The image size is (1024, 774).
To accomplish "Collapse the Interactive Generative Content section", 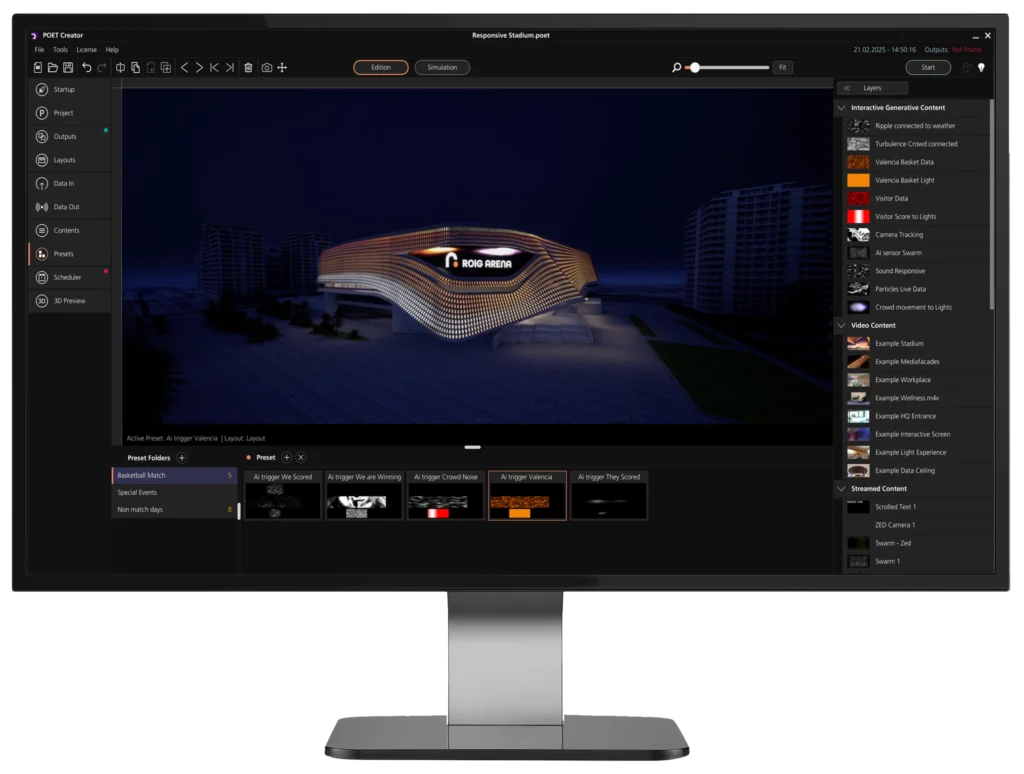I will [x=841, y=107].
